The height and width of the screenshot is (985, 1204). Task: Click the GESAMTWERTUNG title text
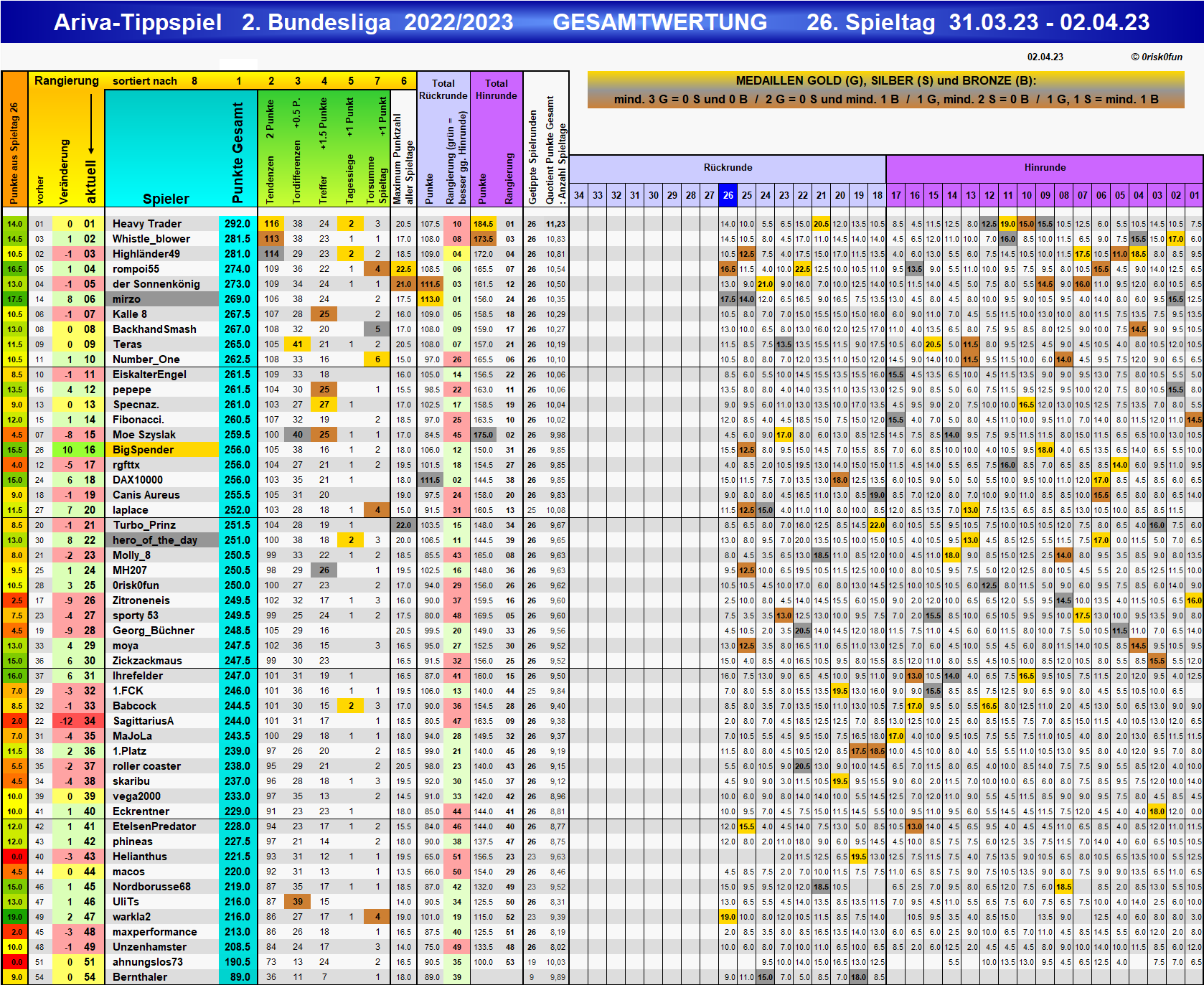coord(660,22)
